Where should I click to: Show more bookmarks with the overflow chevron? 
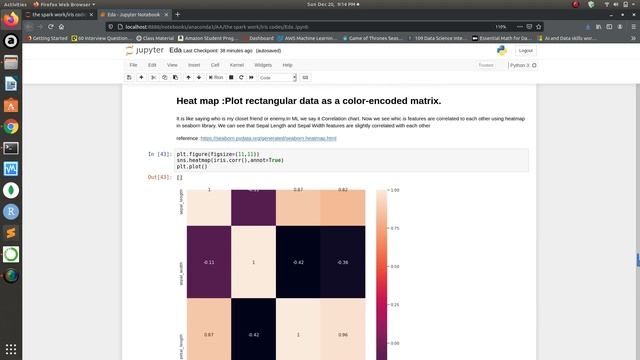point(633,38)
